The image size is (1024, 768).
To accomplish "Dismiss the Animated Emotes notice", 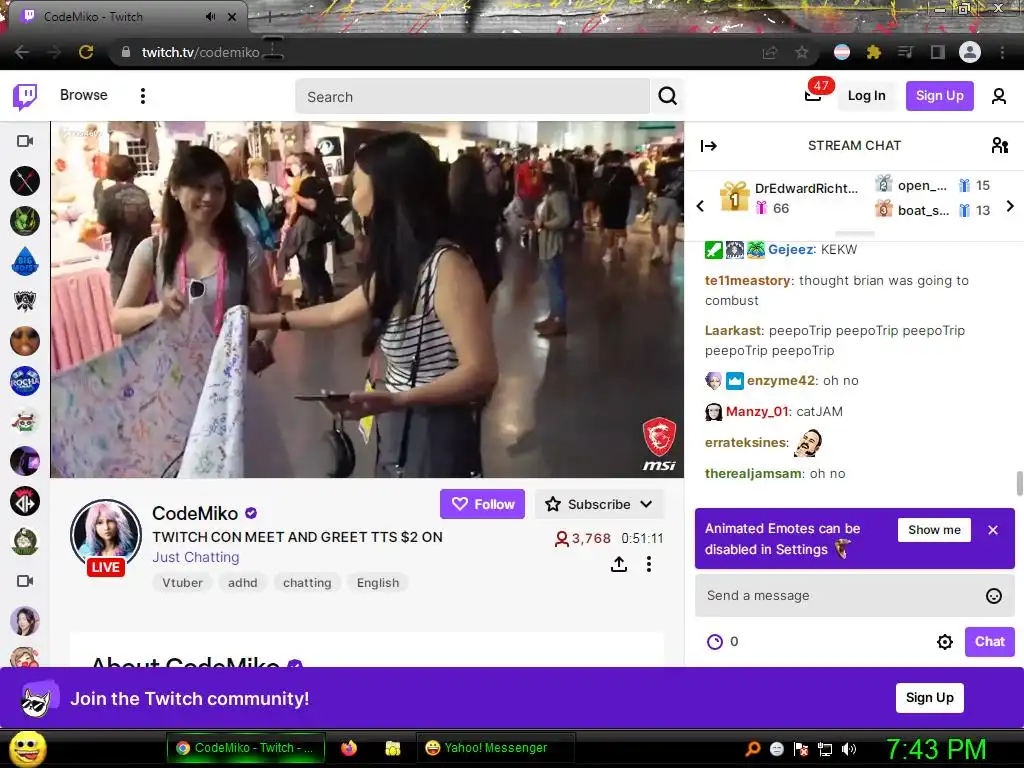I will [993, 530].
